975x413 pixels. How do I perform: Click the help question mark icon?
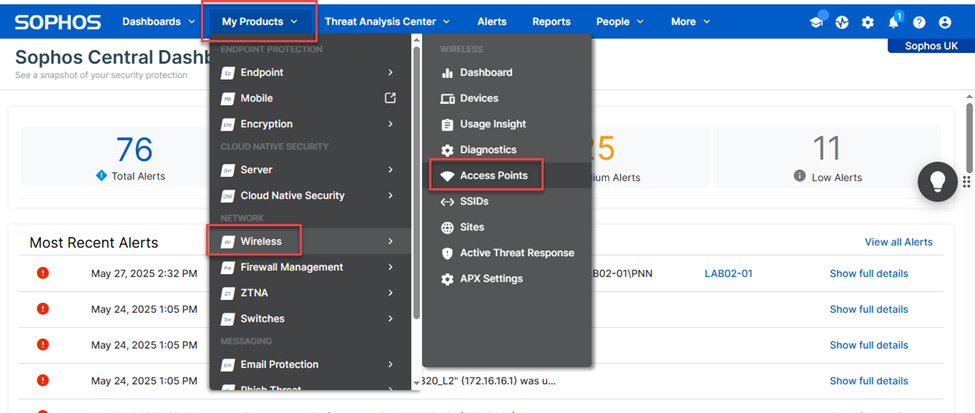919,22
